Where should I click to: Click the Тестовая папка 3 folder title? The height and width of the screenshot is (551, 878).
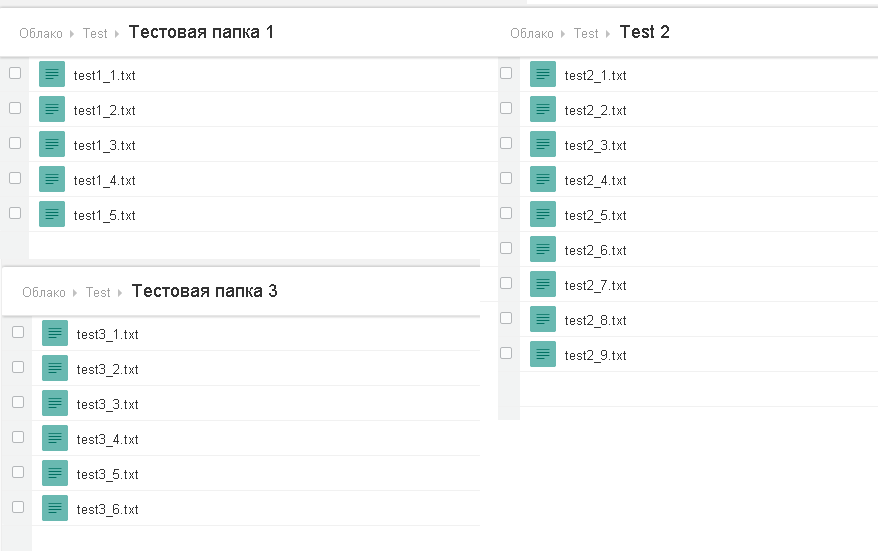[x=204, y=291]
